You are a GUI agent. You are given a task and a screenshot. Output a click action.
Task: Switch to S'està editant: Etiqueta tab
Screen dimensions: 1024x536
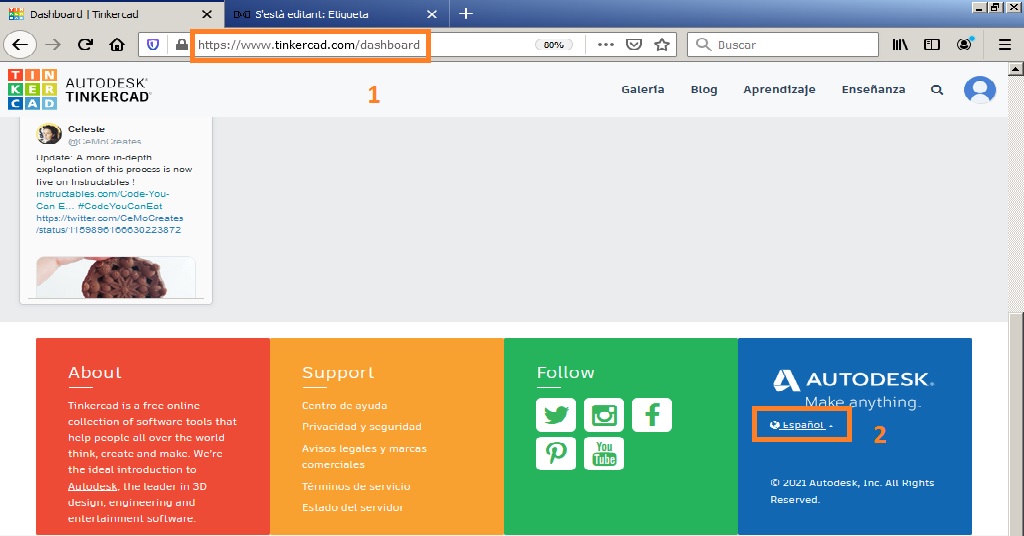point(336,14)
